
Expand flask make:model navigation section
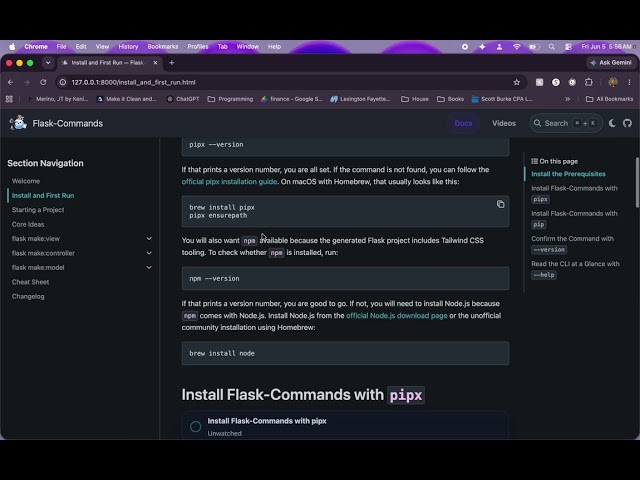(149, 267)
